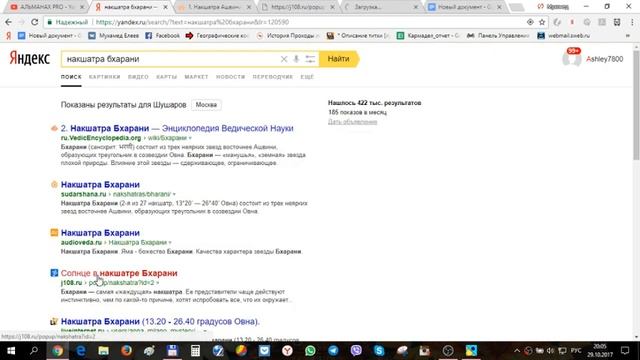Open the Панель Управления bookmark
The height and width of the screenshot is (360, 640).
[x=498, y=36]
